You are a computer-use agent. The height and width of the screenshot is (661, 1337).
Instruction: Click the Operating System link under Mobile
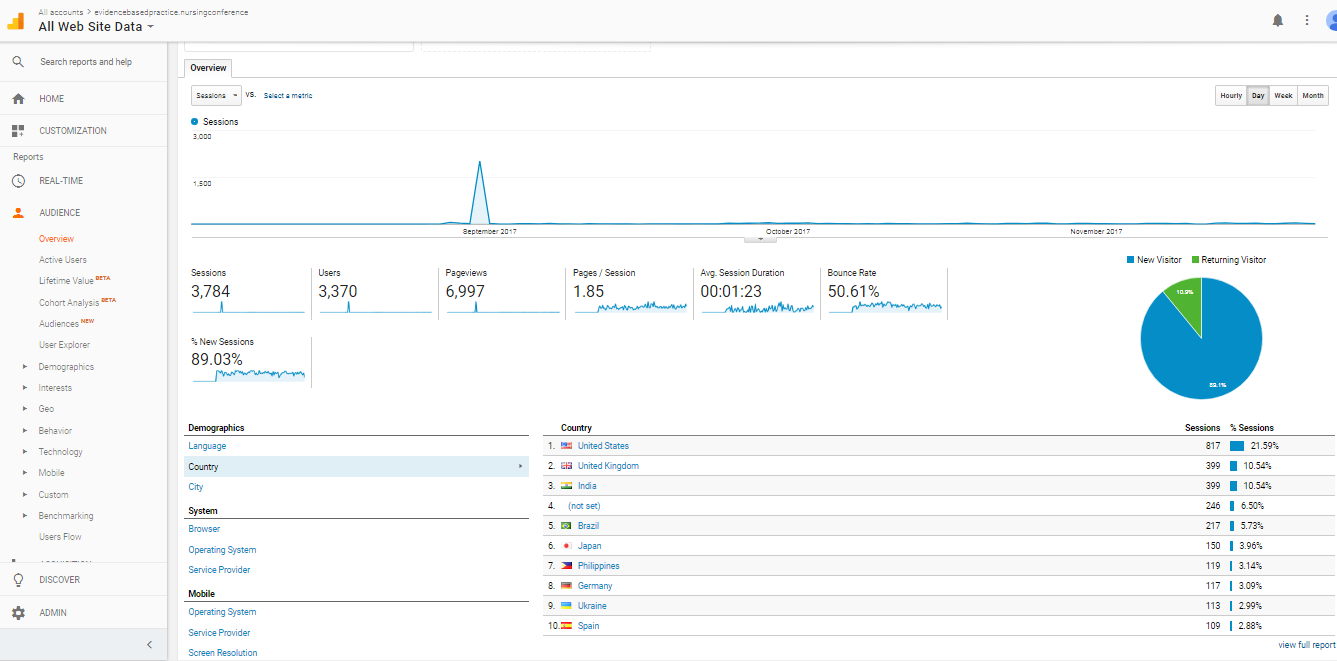click(x=222, y=612)
